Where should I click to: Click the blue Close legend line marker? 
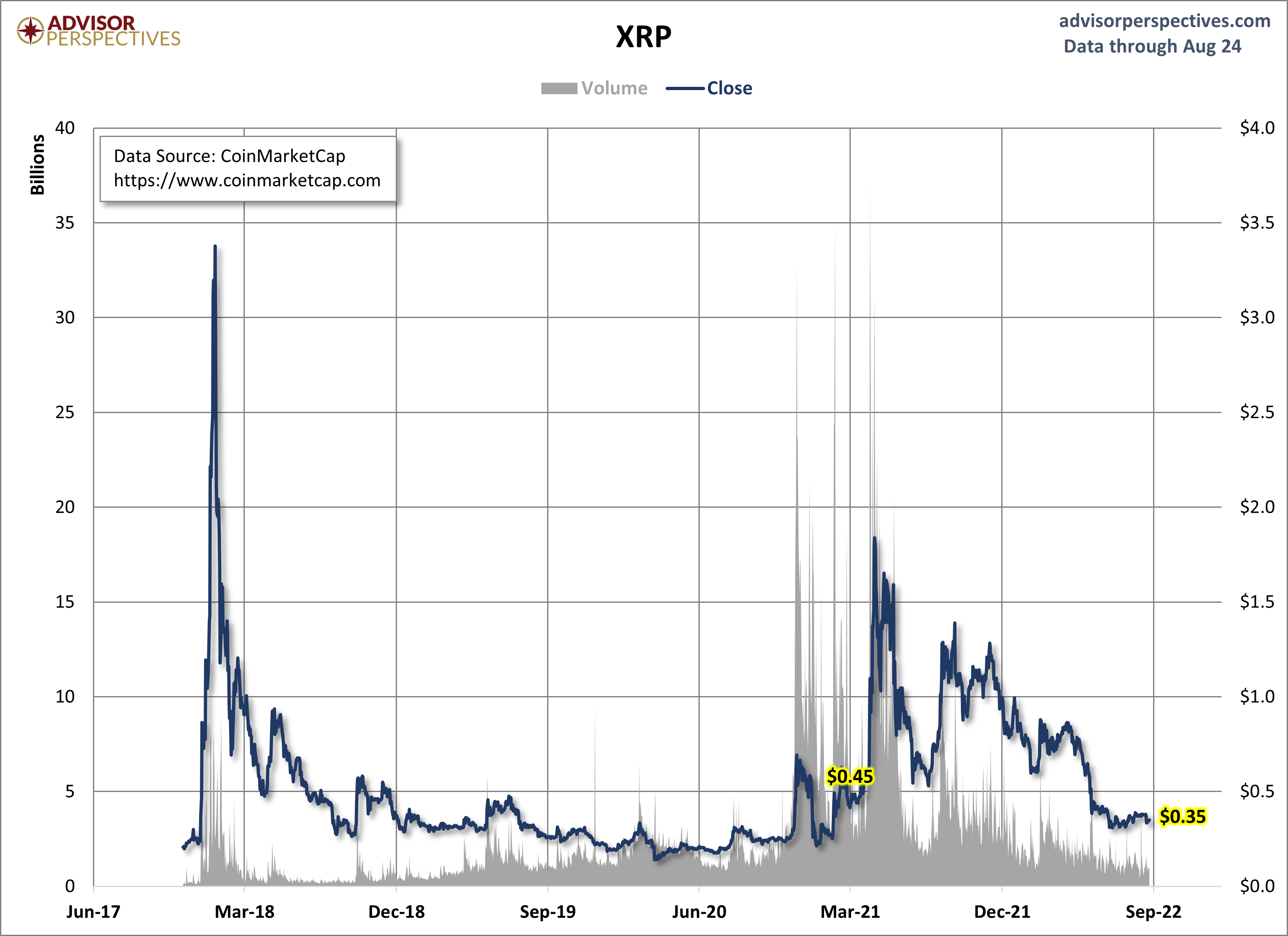[x=685, y=88]
